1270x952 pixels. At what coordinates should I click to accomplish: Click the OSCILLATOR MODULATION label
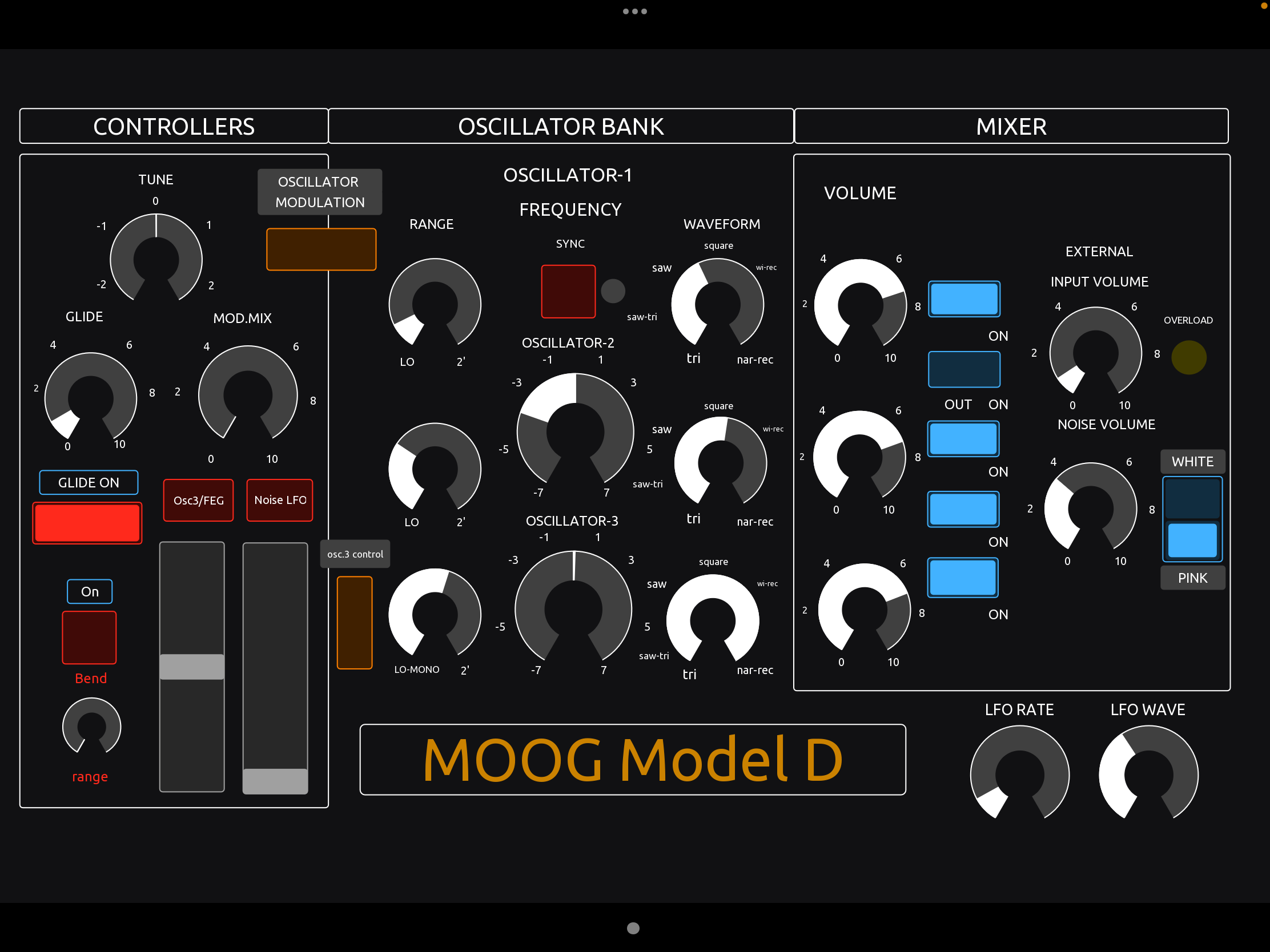[320, 192]
